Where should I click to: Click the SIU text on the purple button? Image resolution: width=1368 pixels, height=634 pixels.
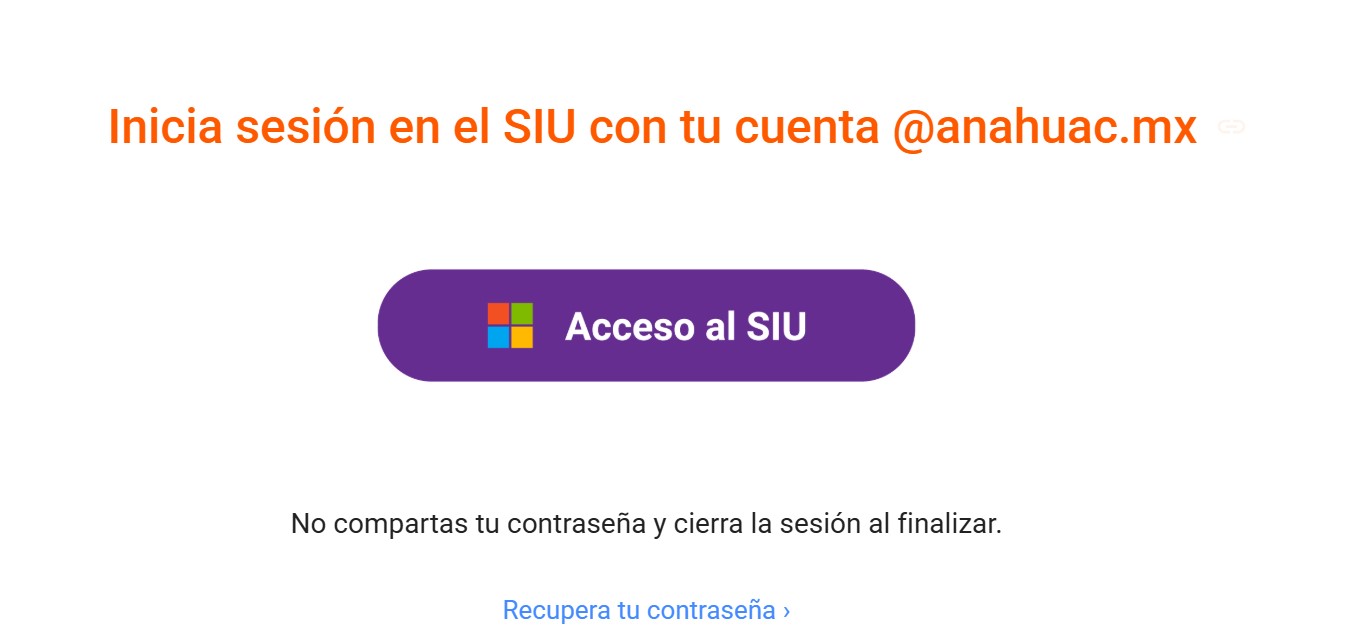pyautogui.click(x=775, y=327)
